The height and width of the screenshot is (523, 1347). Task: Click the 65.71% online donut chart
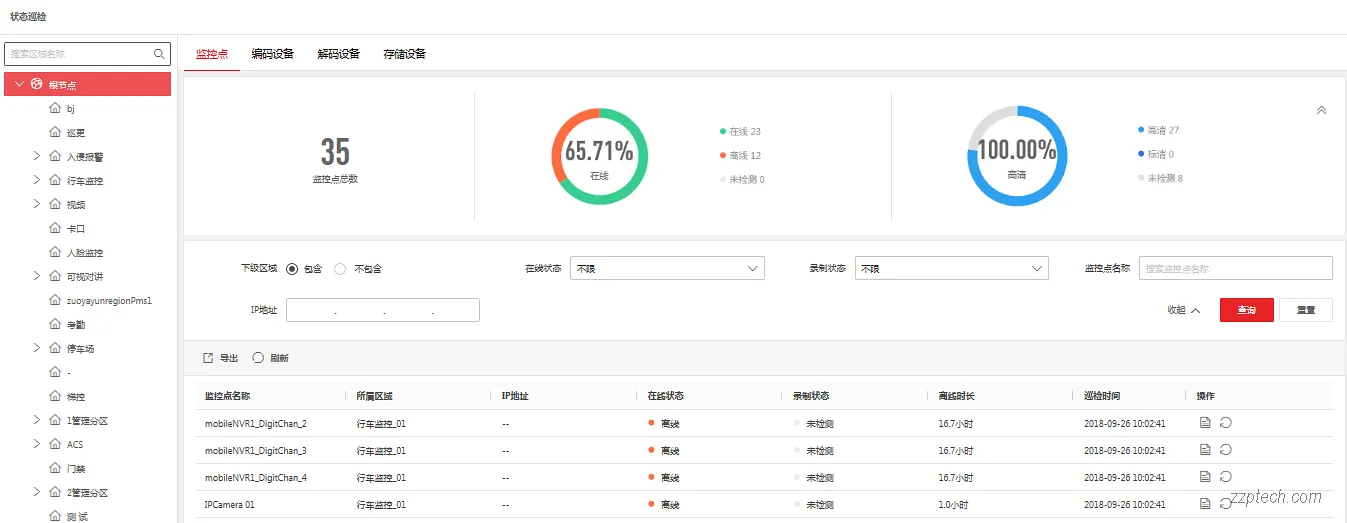[600, 156]
